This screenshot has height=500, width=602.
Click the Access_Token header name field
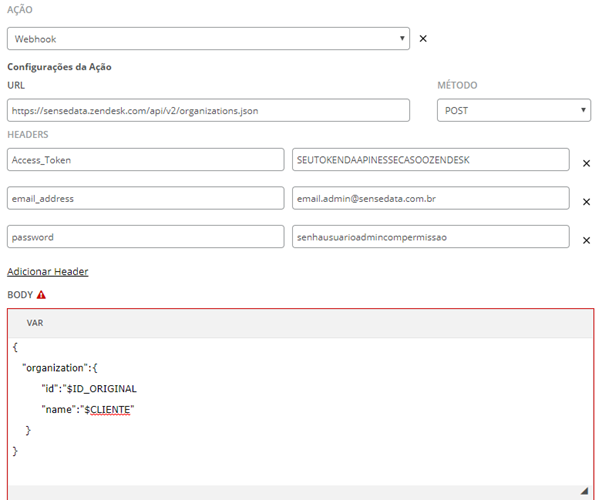[x=146, y=160]
